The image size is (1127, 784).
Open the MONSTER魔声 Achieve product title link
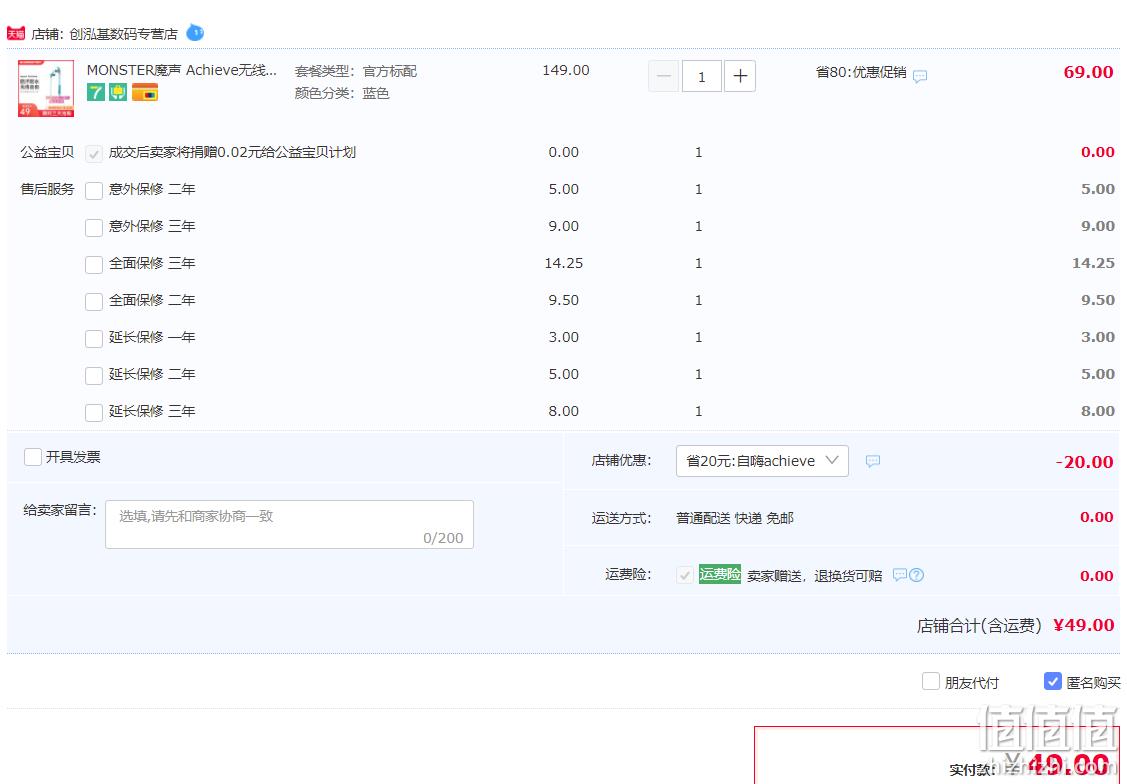[x=182, y=70]
